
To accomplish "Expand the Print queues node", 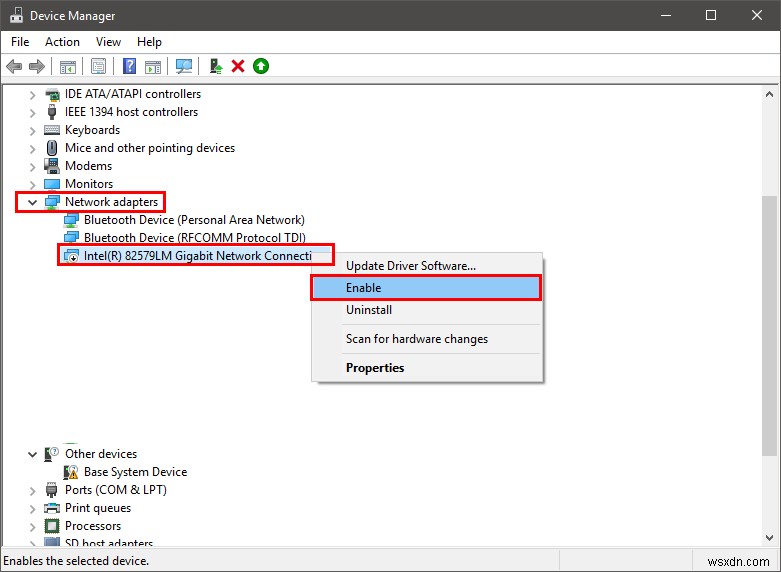I will [x=32, y=508].
